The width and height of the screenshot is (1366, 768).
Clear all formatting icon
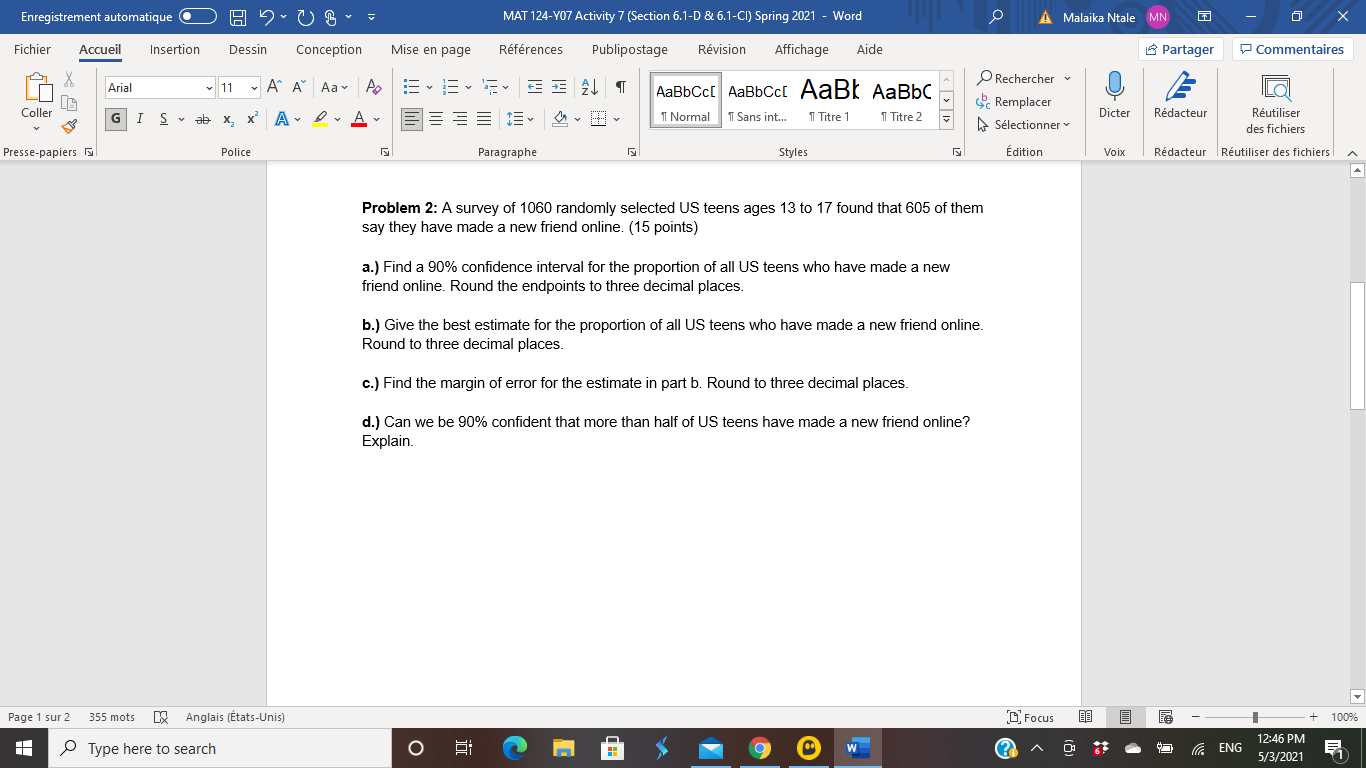[373, 88]
